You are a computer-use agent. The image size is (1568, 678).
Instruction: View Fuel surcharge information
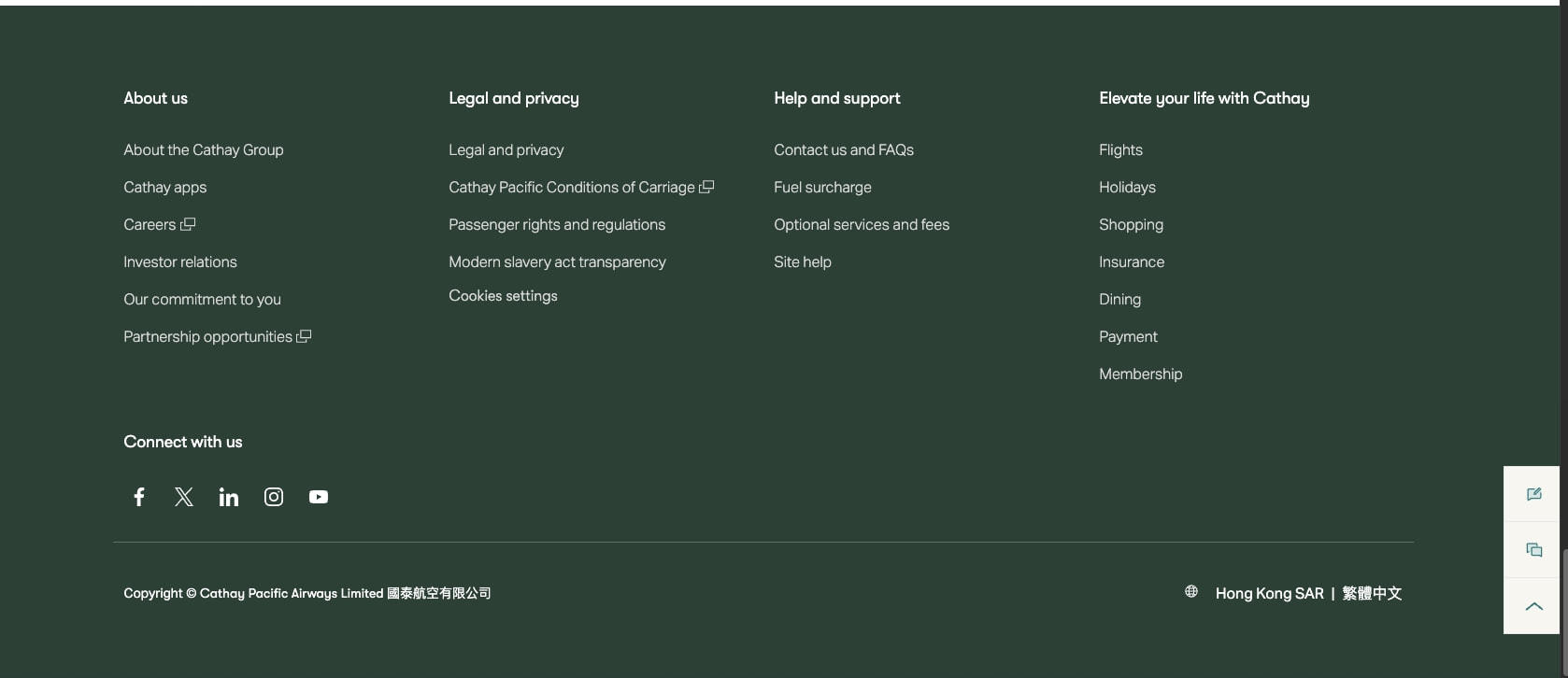tap(822, 187)
